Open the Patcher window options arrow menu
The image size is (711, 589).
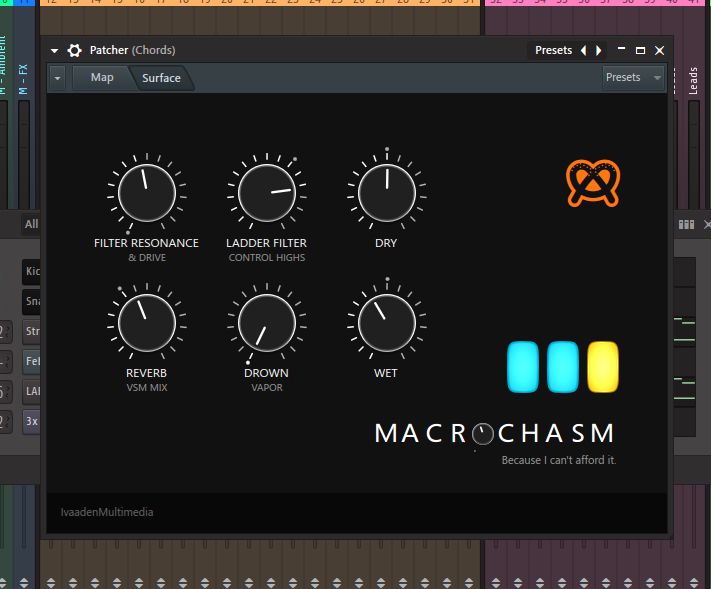click(x=54, y=51)
